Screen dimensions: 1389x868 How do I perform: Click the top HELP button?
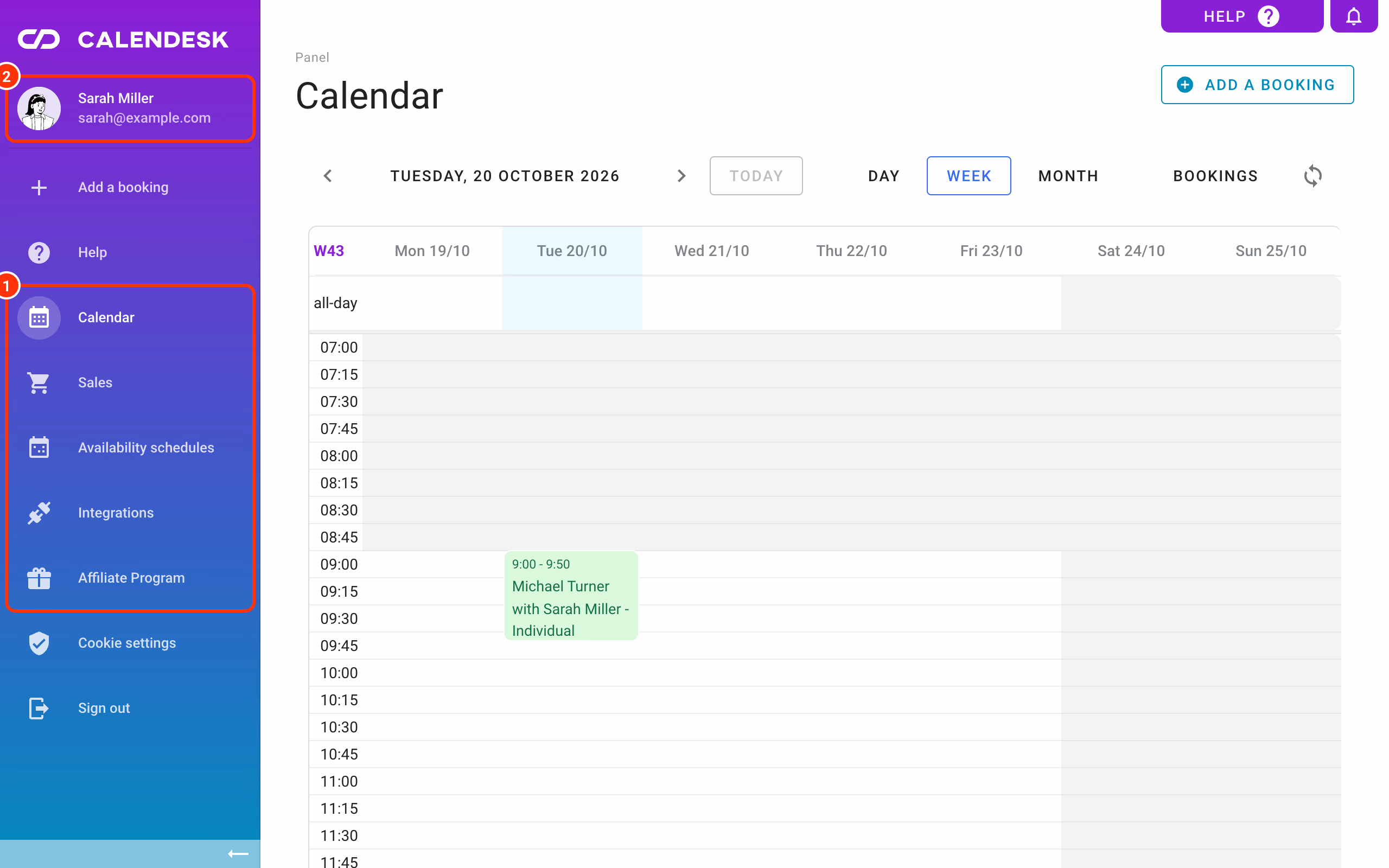[1242, 16]
